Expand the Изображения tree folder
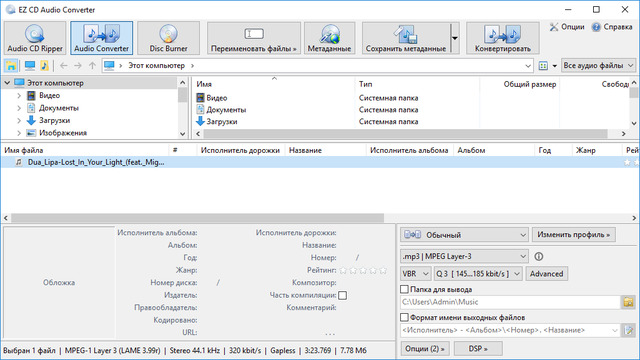 click(19, 133)
